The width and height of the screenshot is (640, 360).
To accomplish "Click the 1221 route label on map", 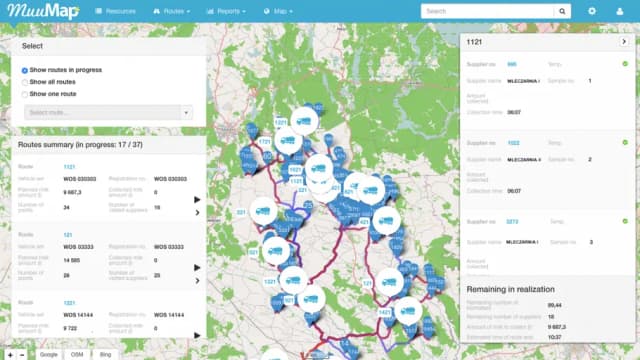I will pos(281,122).
